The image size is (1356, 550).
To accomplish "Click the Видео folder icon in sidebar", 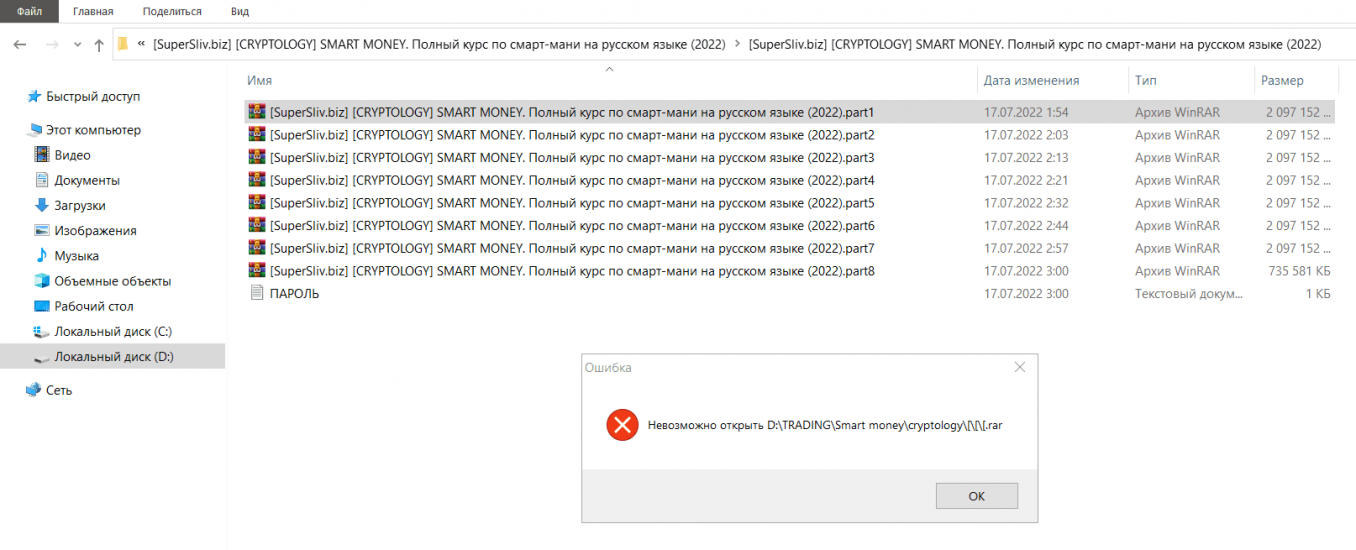I will pos(41,155).
